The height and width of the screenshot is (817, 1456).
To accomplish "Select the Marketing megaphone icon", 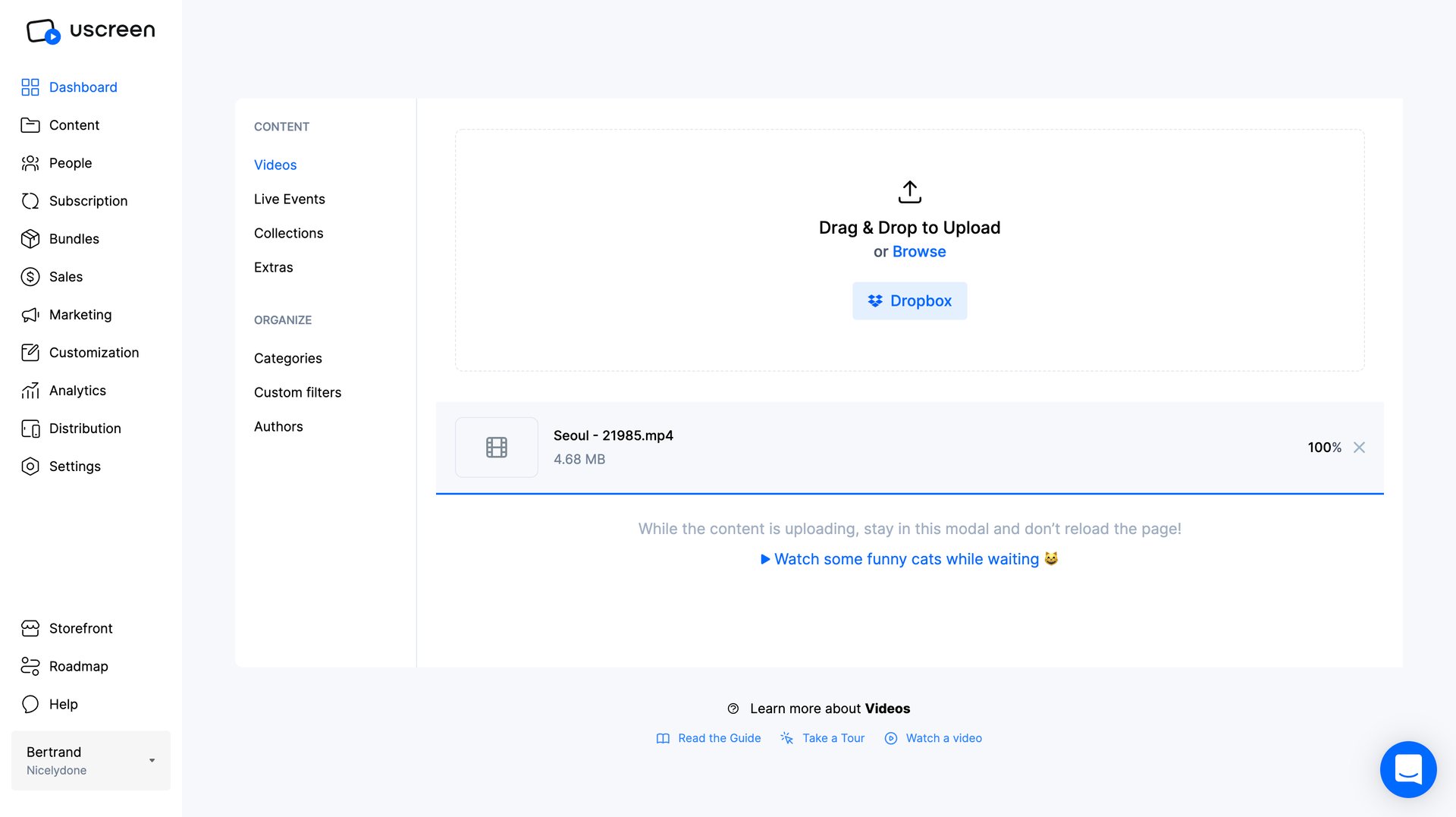I will click(30, 315).
